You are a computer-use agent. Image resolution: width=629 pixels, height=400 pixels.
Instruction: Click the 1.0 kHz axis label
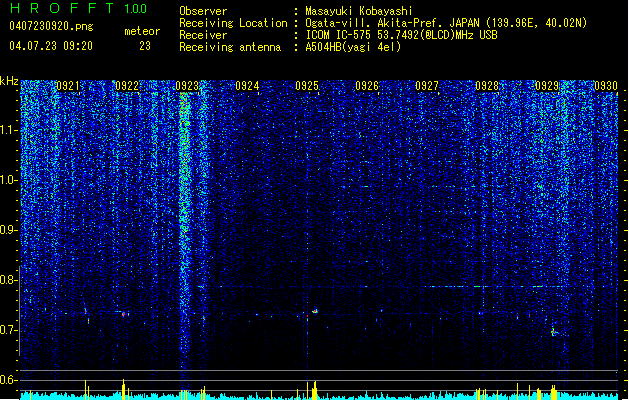(x=9, y=180)
